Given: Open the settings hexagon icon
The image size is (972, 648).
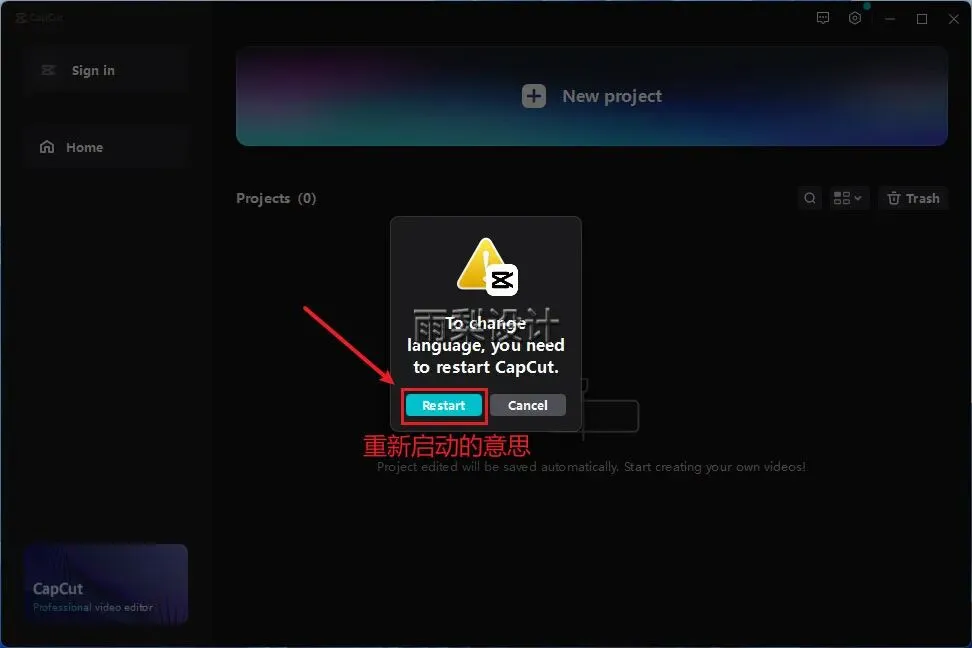Looking at the screenshot, I should pyautogui.click(x=855, y=18).
